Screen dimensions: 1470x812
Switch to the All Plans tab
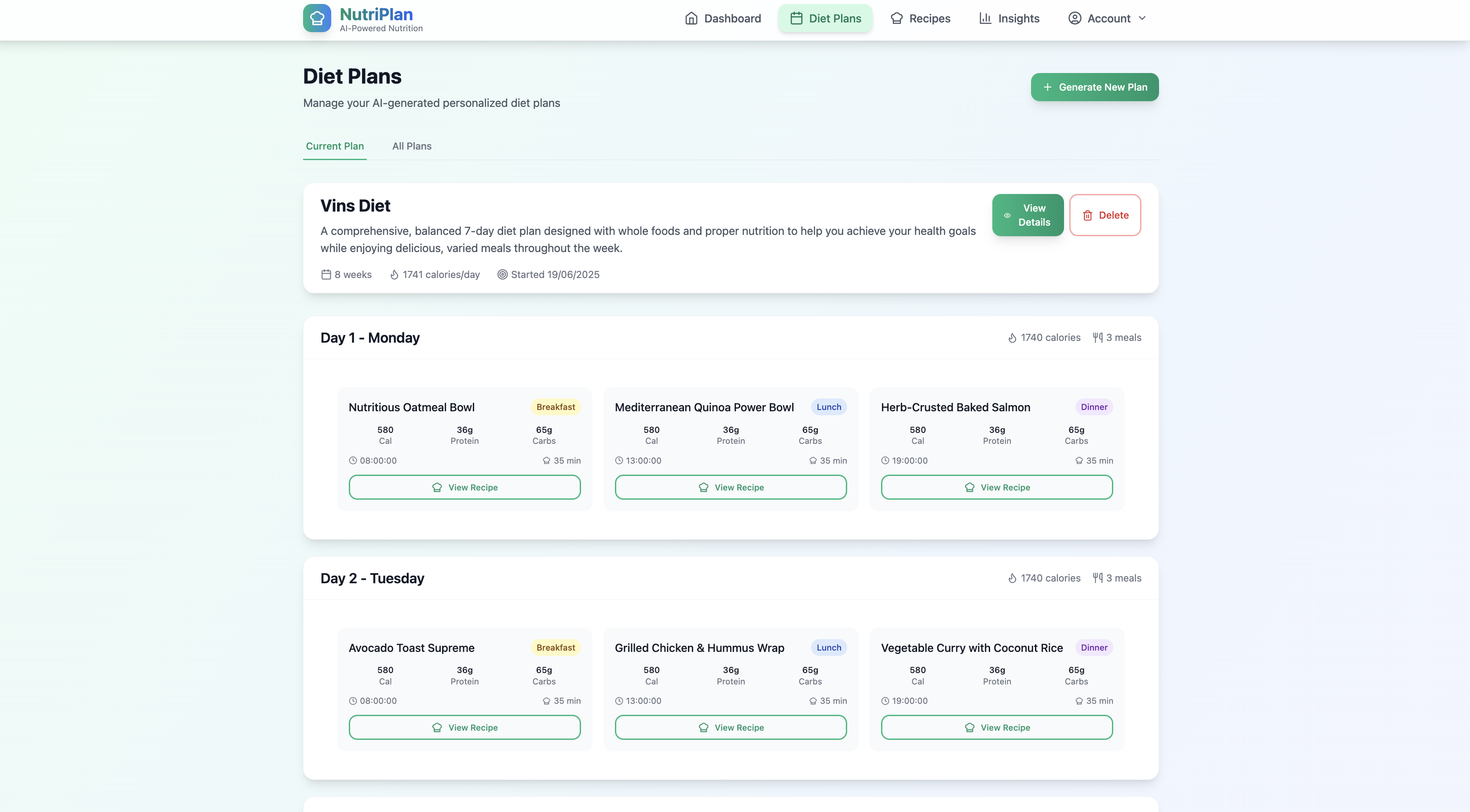tap(411, 146)
